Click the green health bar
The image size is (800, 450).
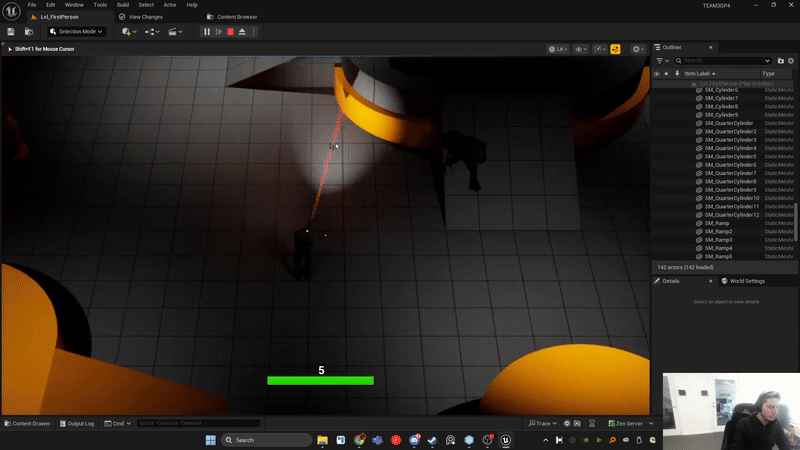pyautogui.click(x=320, y=380)
